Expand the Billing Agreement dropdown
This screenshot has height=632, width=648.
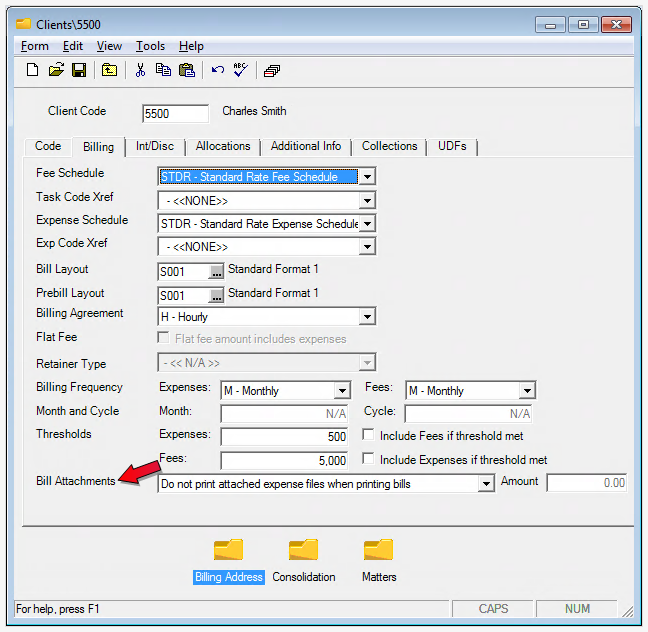[367, 317]
